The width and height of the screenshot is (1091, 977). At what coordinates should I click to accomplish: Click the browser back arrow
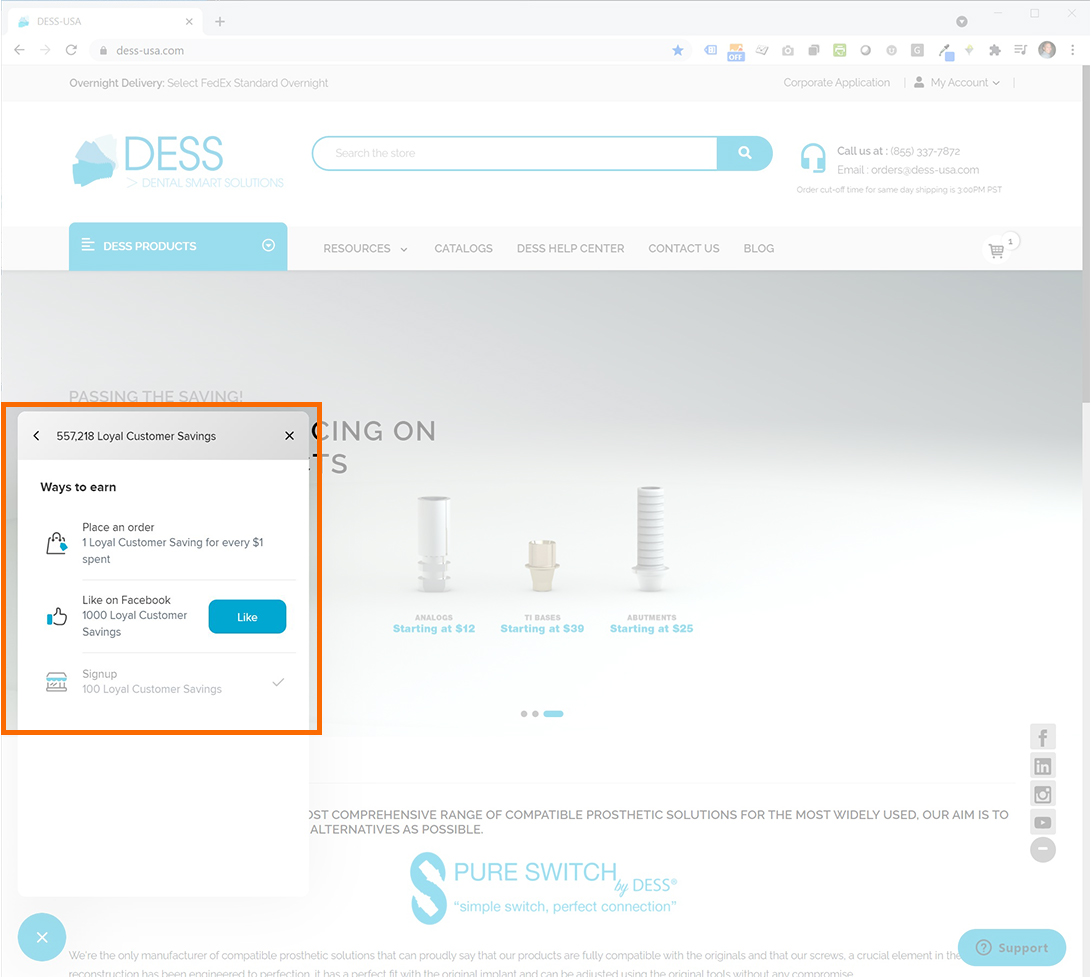[19, 50]
